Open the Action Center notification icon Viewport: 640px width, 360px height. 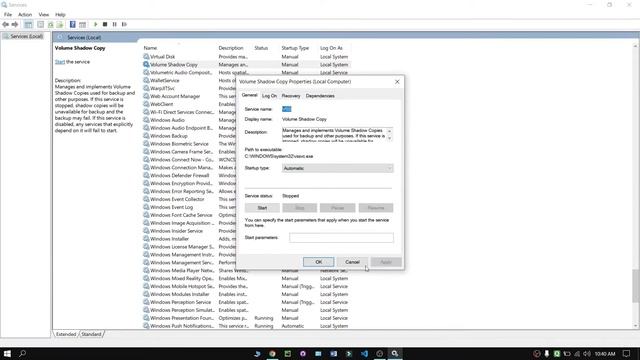click(x=627, y=353)
